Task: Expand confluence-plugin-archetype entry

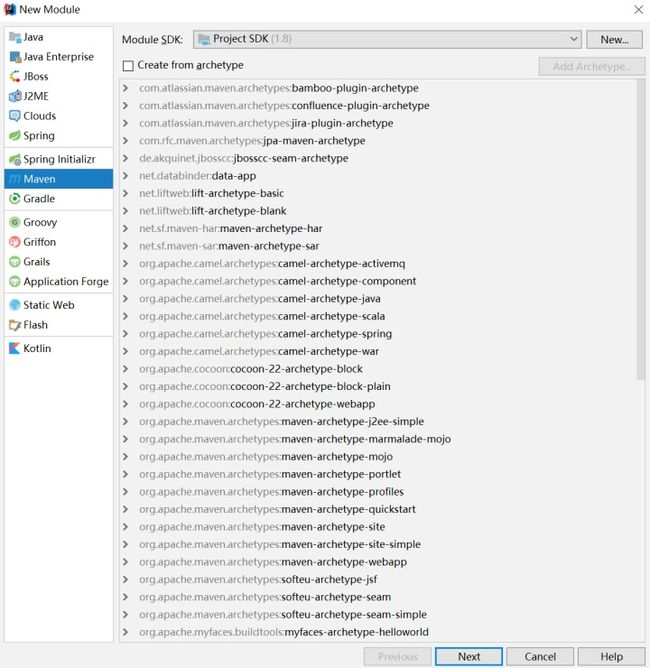Action: click(x=125, y=106)
